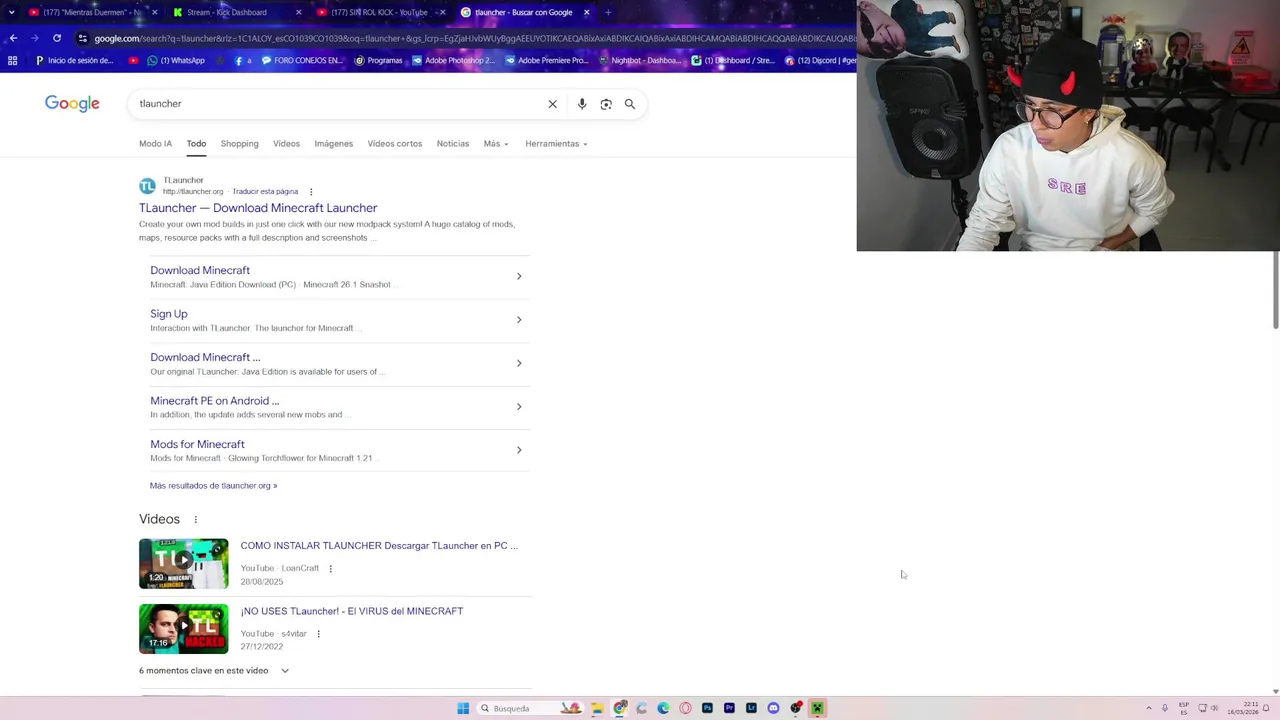
Task: Click the Google logo
Action: coord(72,104)
